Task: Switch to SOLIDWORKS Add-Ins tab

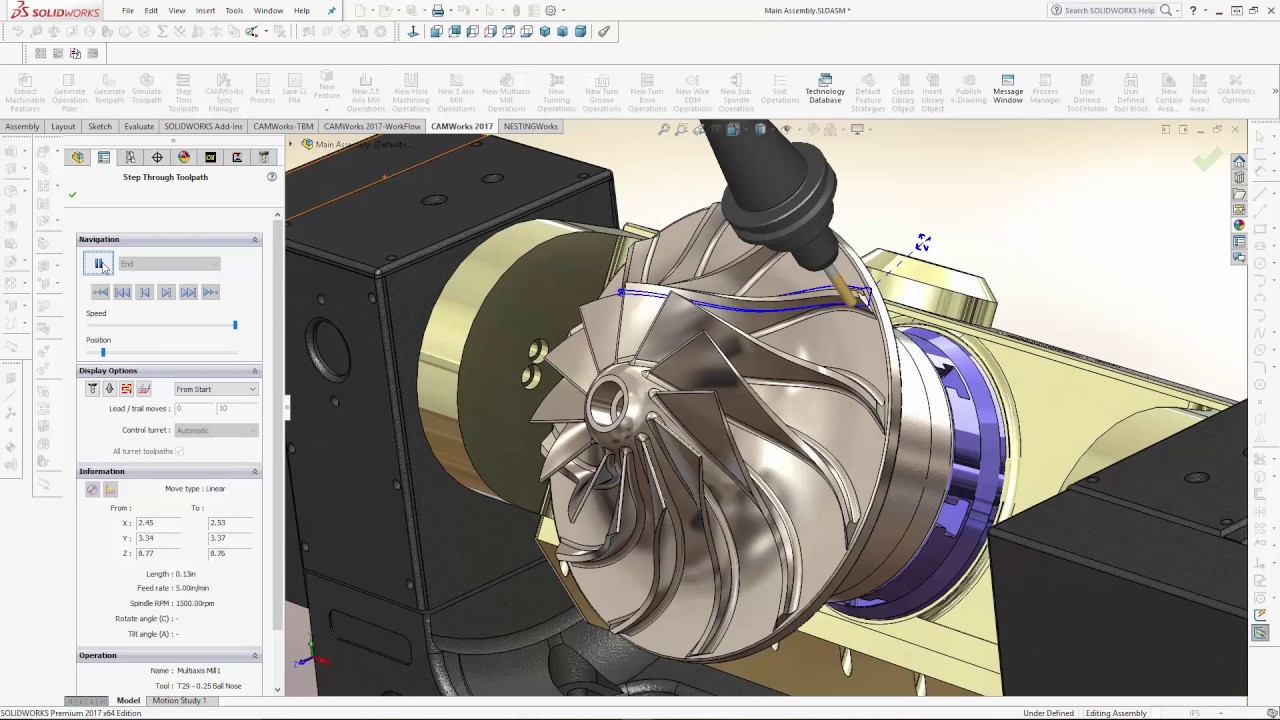Action: 204,127
